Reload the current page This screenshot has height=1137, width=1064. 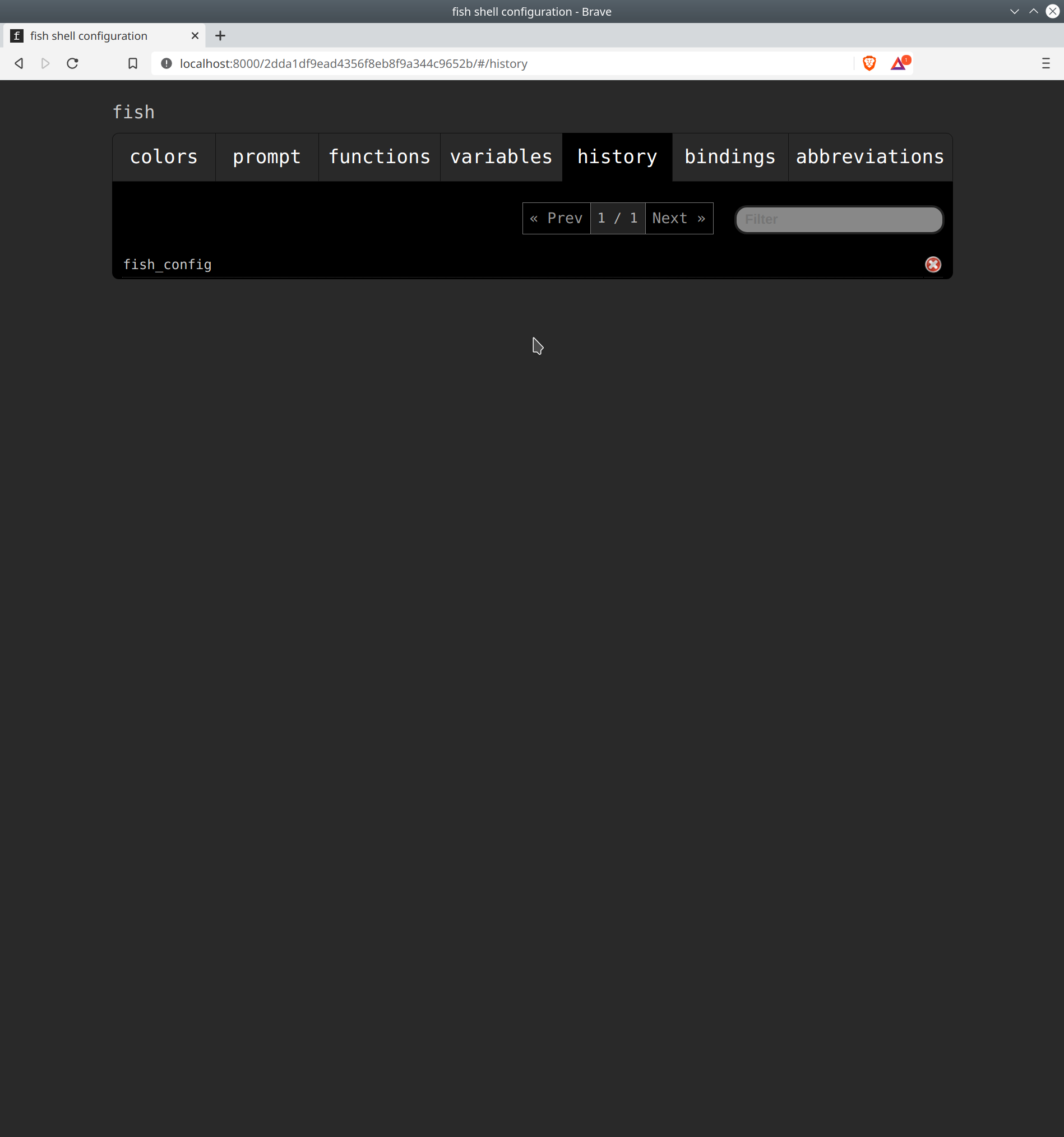click(x=73, y=63)
